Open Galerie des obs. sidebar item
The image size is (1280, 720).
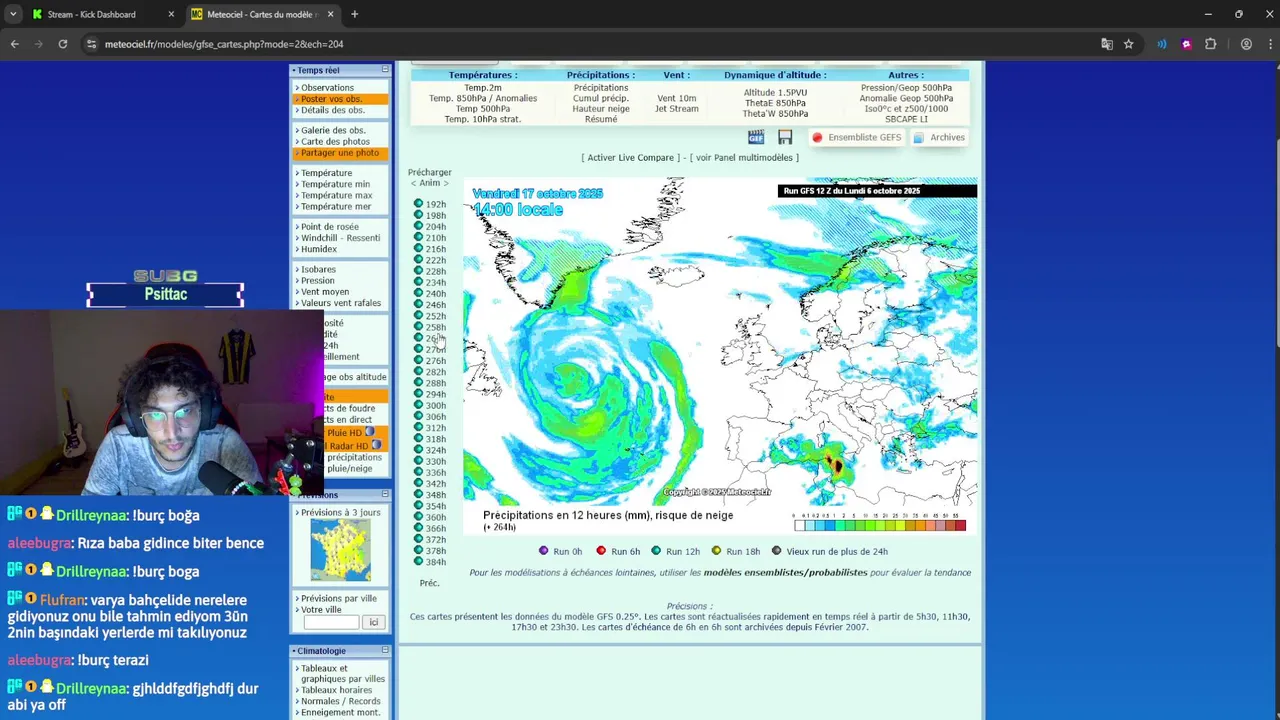[x=333, y=131]
